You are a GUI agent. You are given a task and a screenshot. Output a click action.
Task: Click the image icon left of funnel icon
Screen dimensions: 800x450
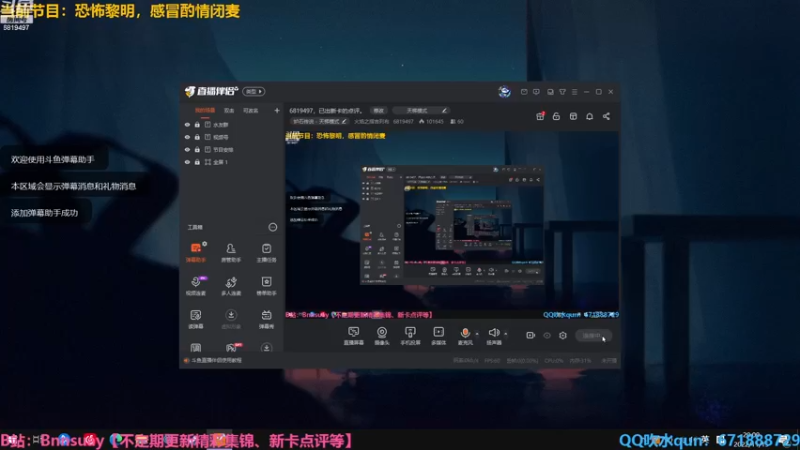[550, 92]
